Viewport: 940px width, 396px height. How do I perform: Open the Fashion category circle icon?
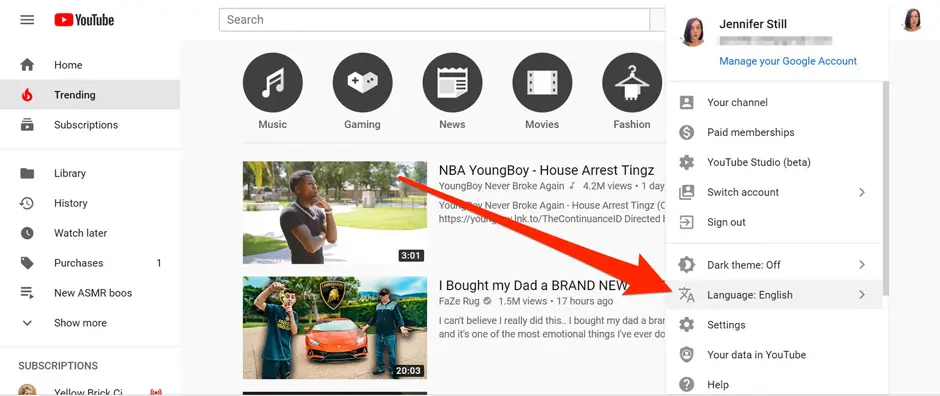632,82
